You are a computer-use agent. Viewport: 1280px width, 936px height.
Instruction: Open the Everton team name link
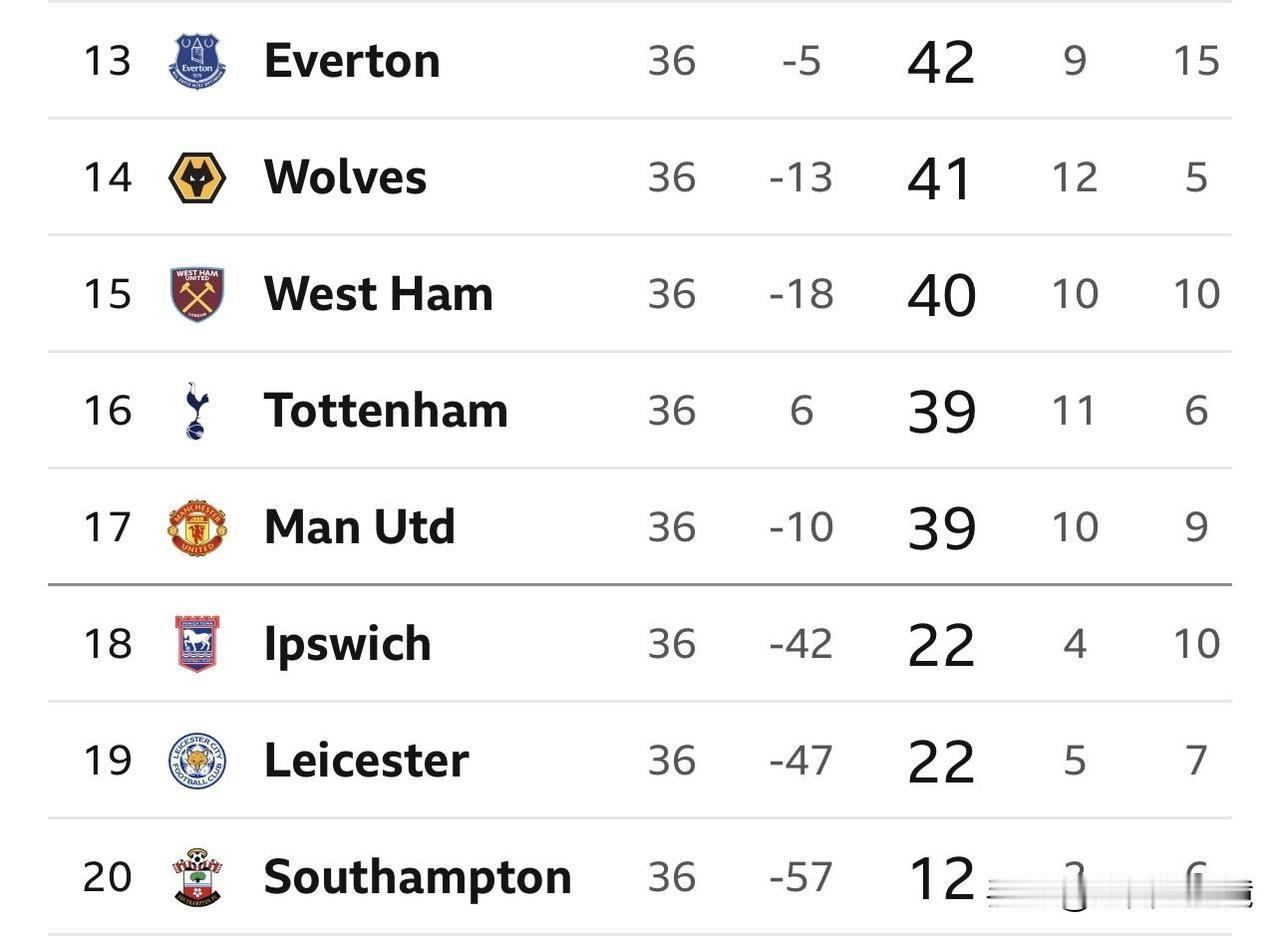[x=352, y=61]
